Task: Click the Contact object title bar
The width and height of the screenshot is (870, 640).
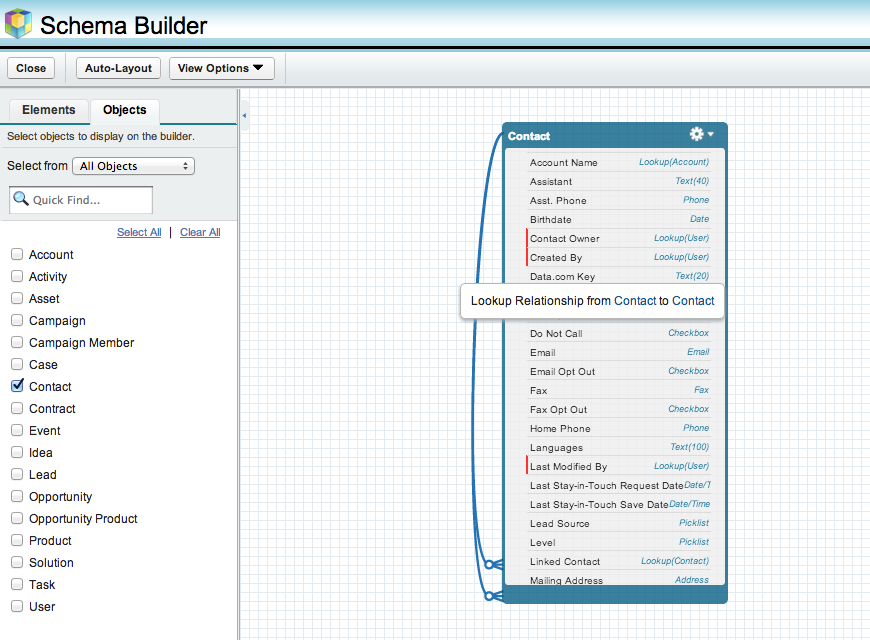Action: click(x=615, y=135)
